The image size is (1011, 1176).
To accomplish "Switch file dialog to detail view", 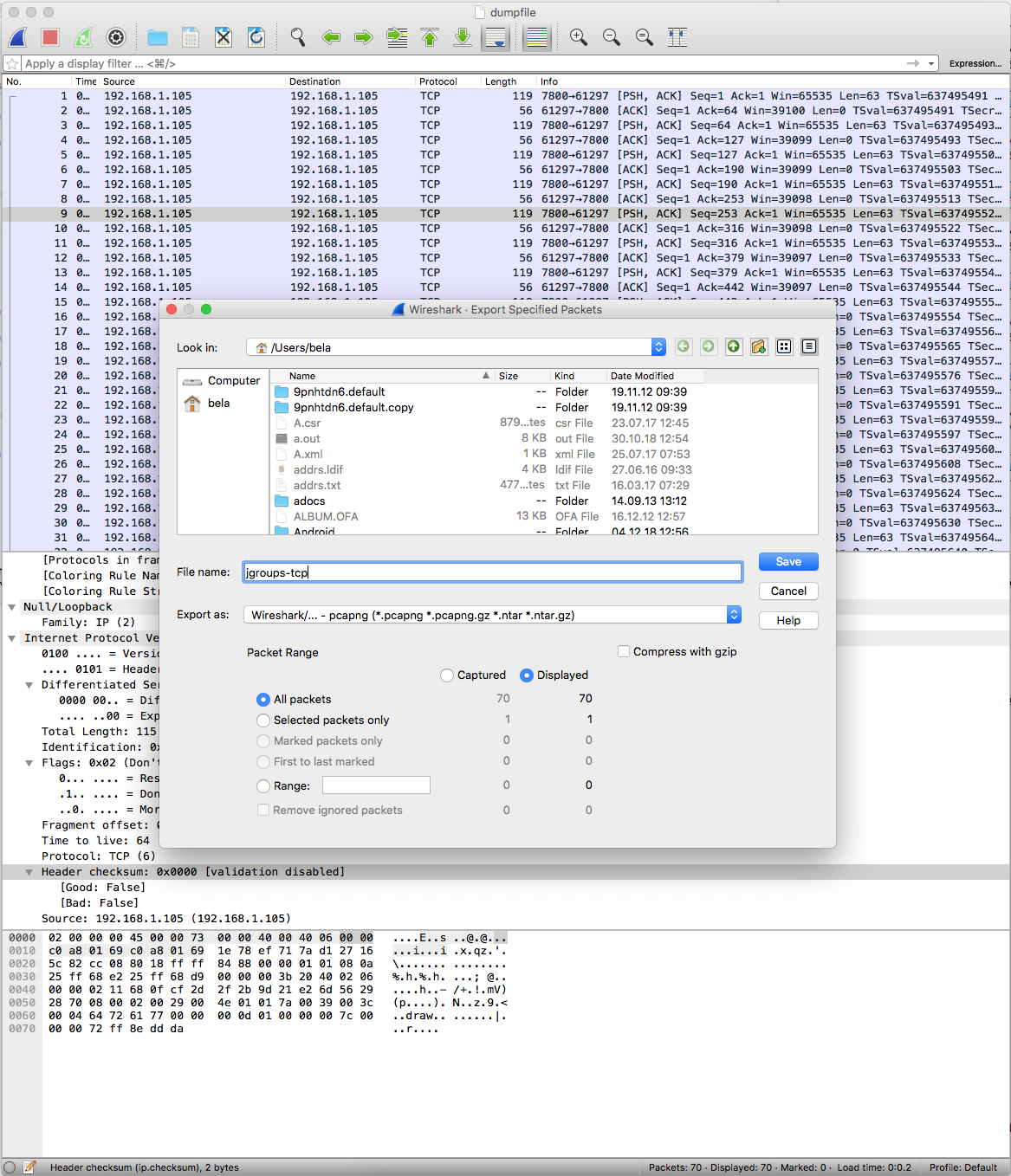I will [809, 346].
